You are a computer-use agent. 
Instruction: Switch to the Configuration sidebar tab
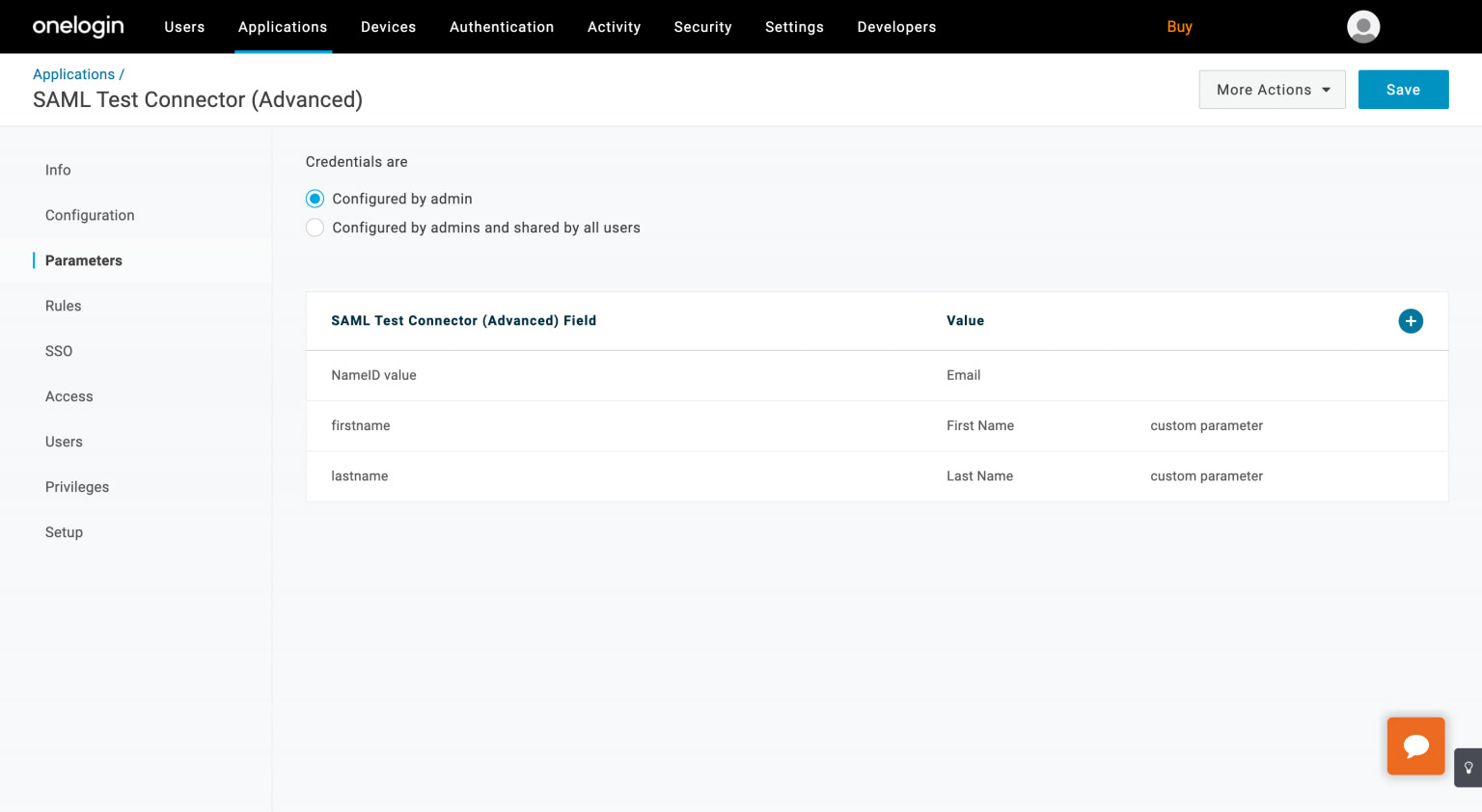[x=90, y=215]
